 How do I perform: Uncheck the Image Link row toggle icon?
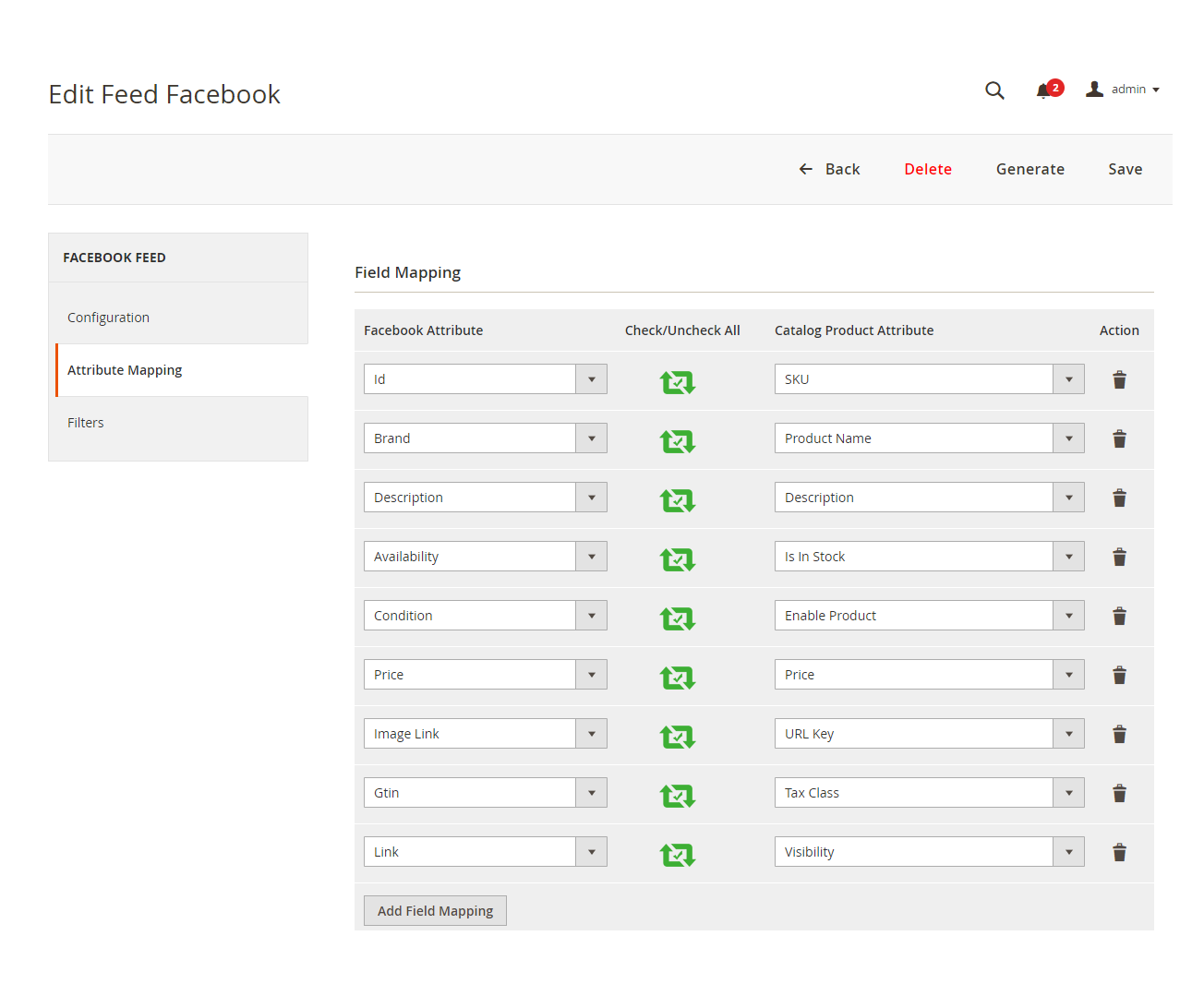coord(677,736)
